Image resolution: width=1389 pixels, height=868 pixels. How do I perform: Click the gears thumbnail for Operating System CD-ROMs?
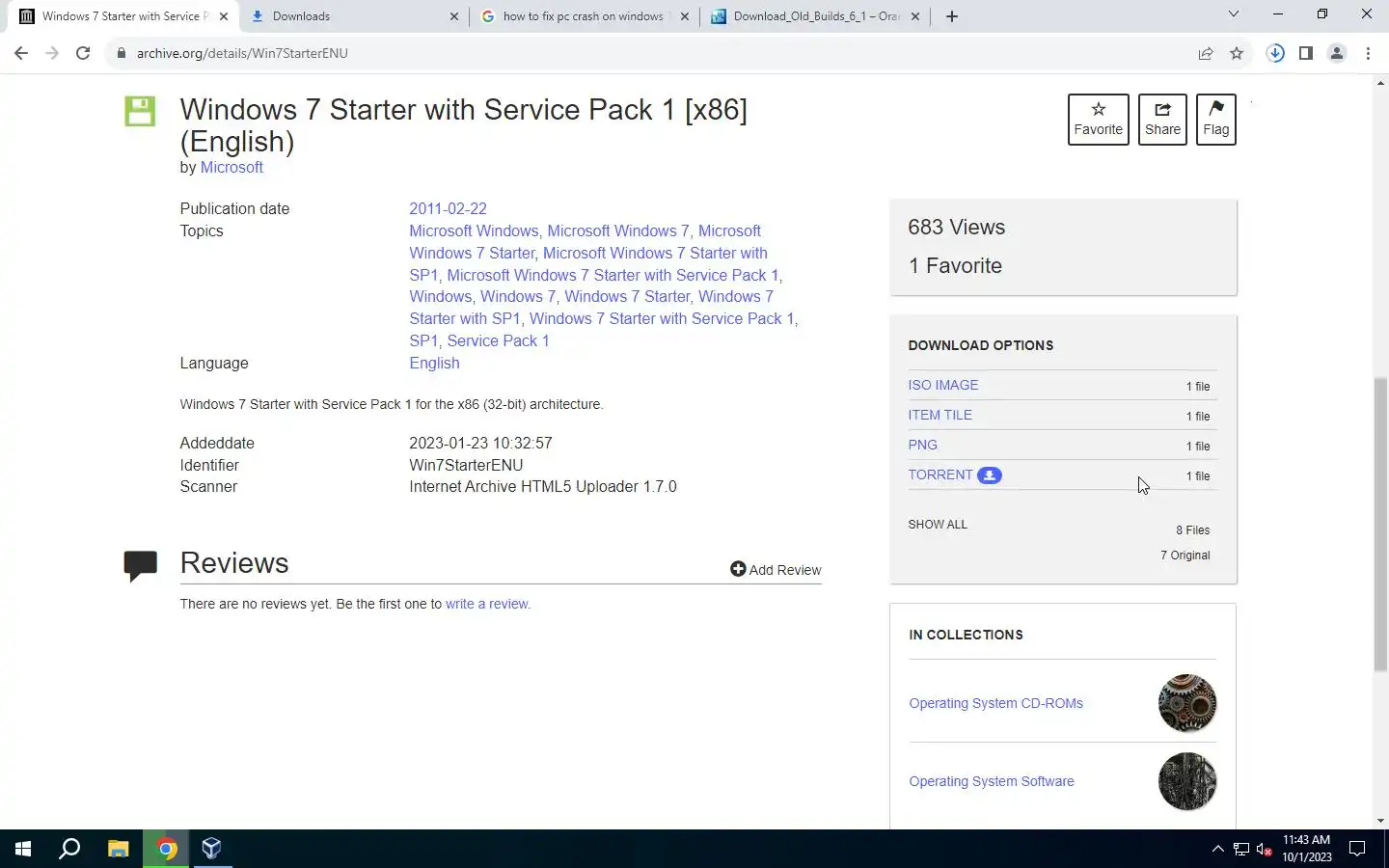[x=1186, y=703]
